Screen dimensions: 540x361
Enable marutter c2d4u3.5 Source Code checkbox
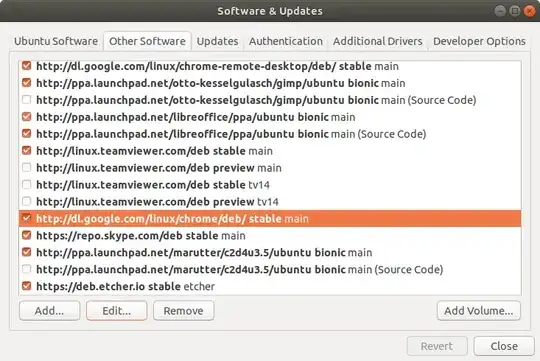pyautogui.click(x=27, y=269)
